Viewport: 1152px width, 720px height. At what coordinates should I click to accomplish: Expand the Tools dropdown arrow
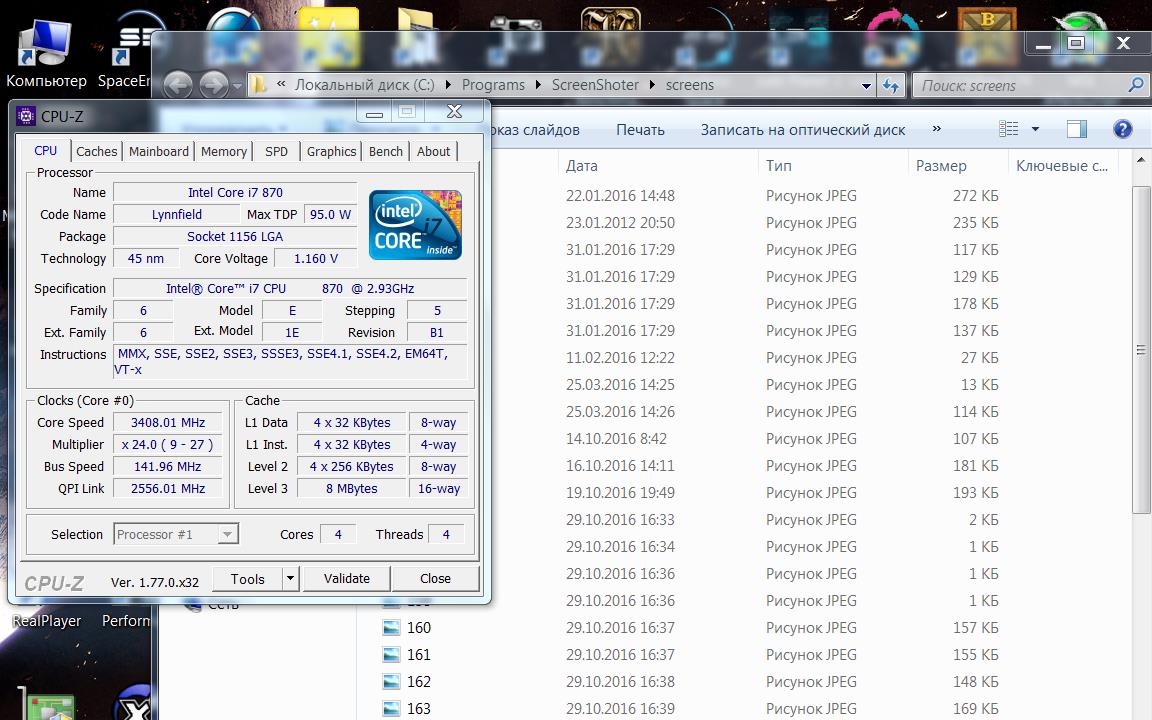click(x=291, y=579)
